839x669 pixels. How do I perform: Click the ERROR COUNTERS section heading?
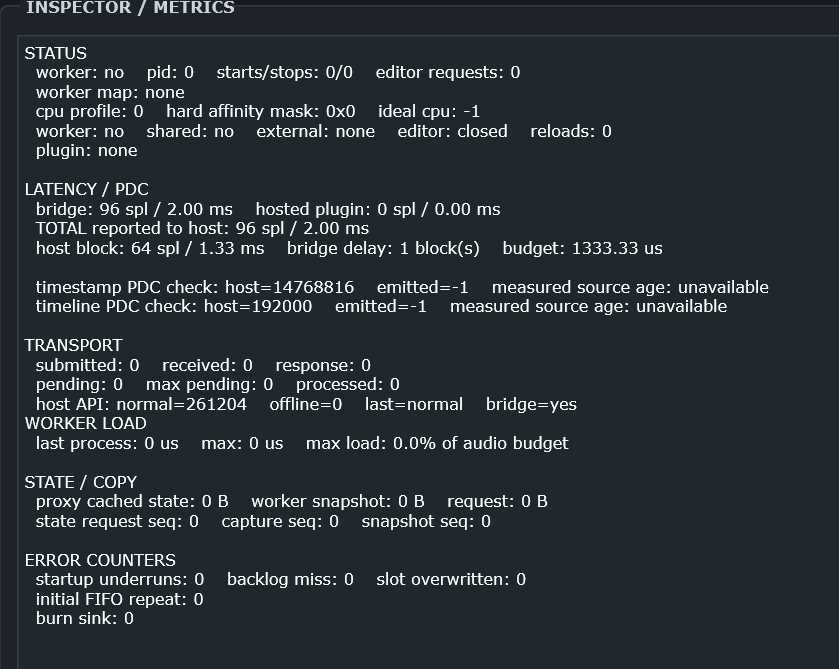(x=100, y=560)
